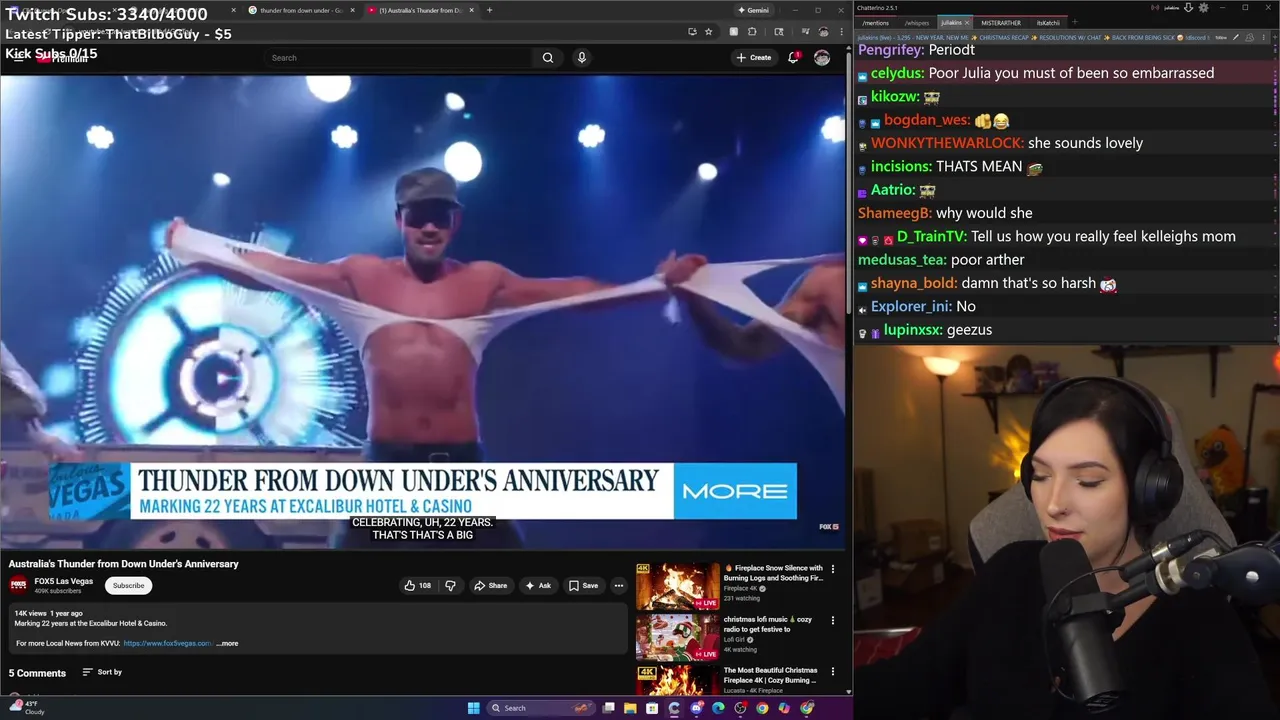
Task: Open Most Beautiful Christmas Fireplace thumbnail
Action: coord(677,682)
